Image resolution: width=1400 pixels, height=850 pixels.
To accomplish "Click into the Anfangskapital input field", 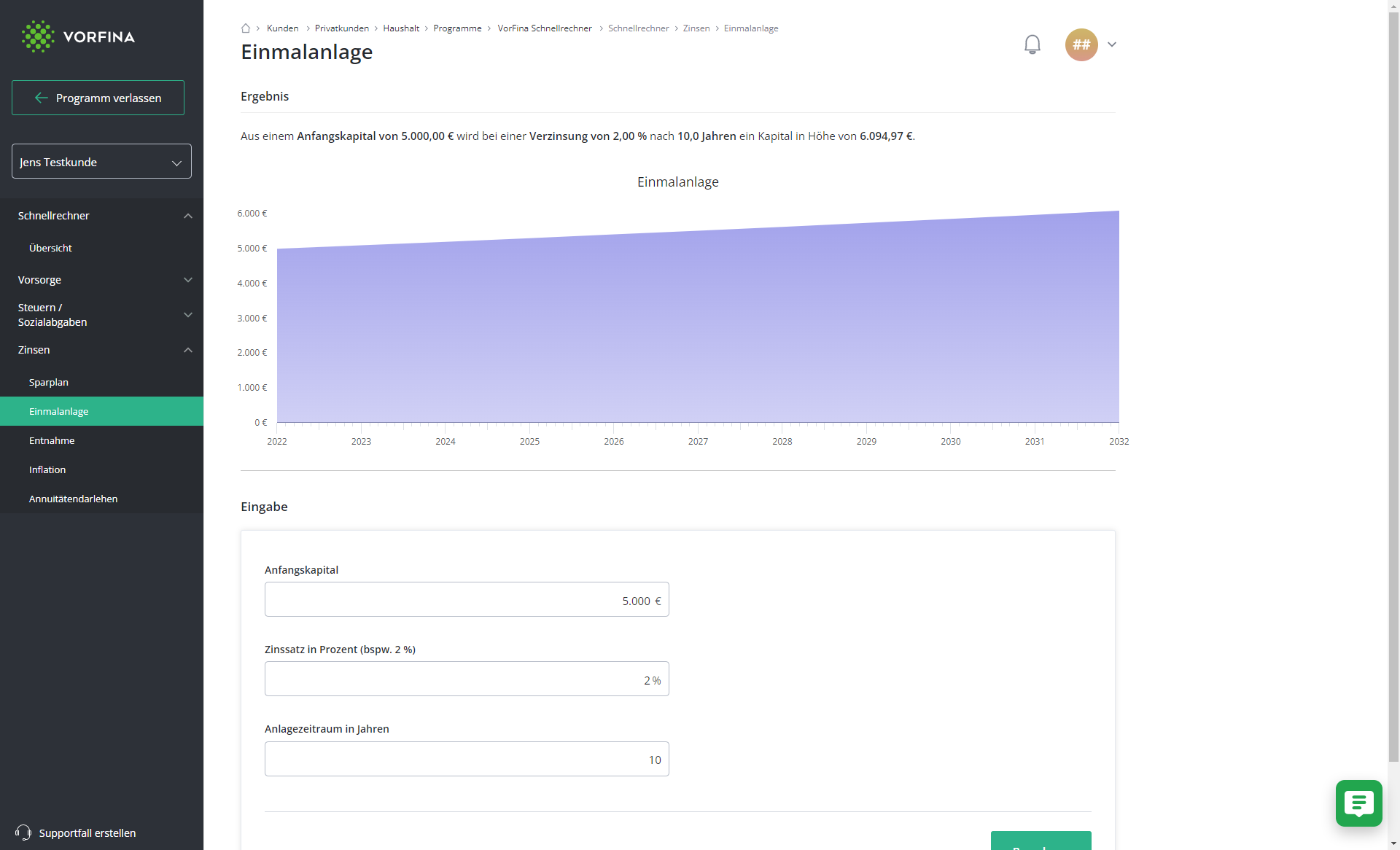I will point(467,599).
